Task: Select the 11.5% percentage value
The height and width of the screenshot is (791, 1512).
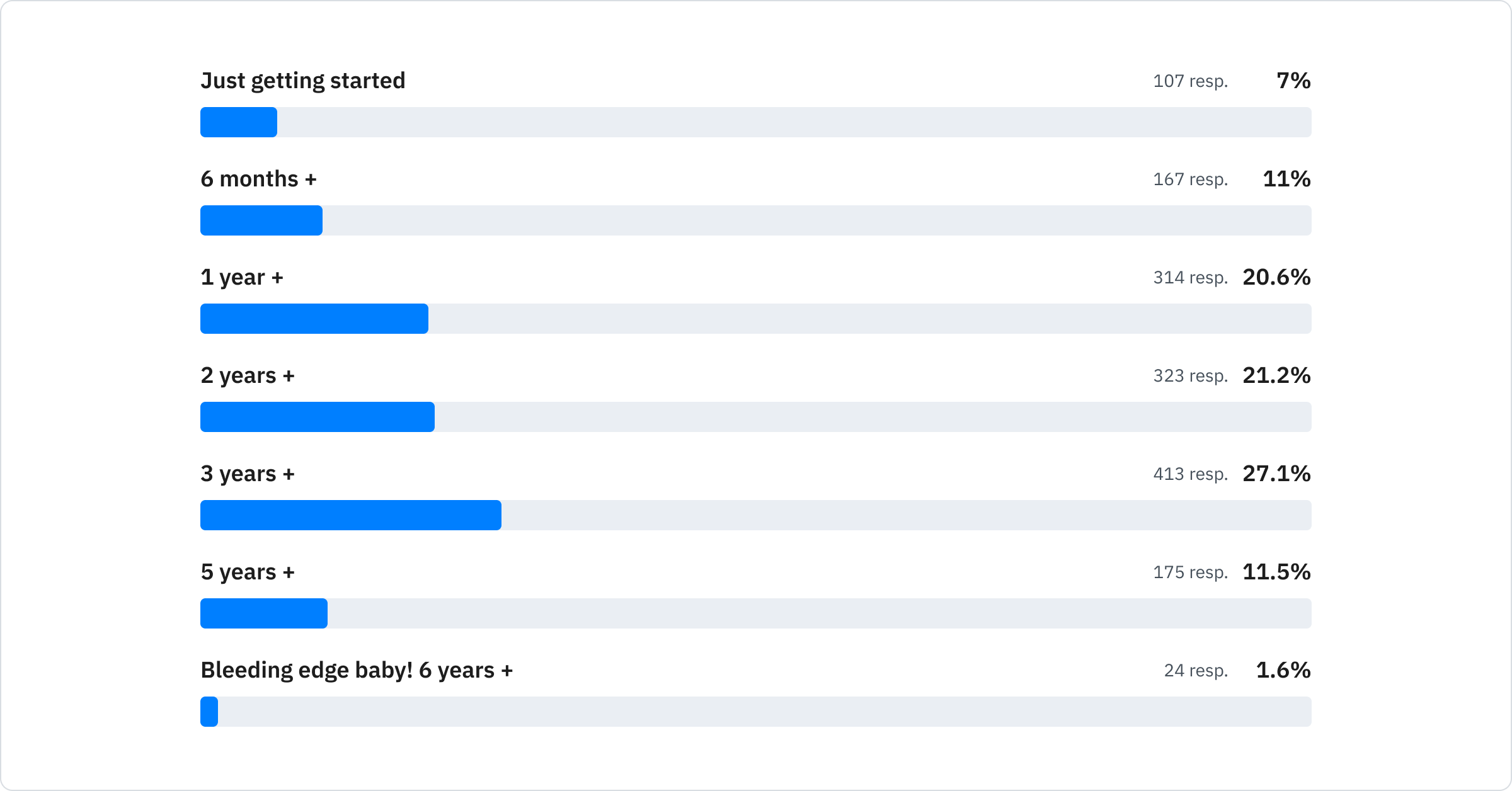Action: tap(1276, 572)
